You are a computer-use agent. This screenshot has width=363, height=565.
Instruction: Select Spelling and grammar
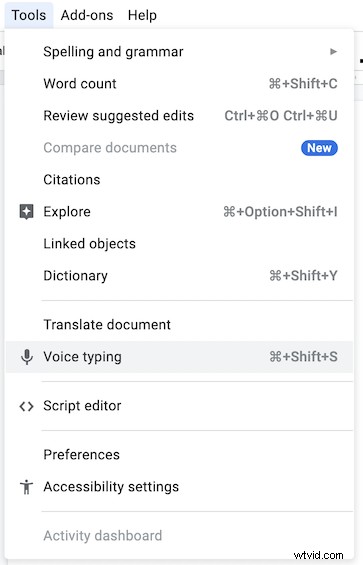pyautogui.click(x=179, y=52)
